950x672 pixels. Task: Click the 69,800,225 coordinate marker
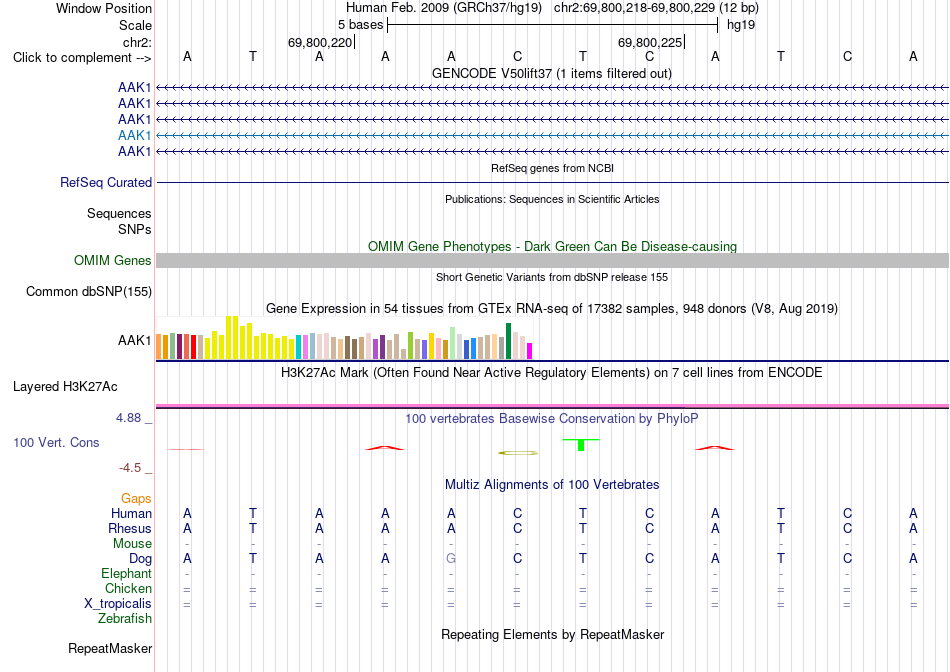650,42
